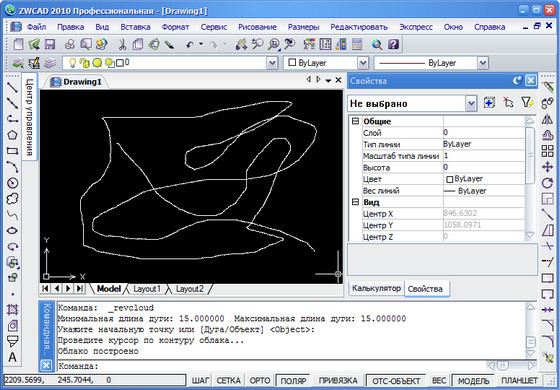The width and height of the screenshot is (560, 390).
Task: Select the Move tool in the modify toolbar
Action: click(x=548, y=167)
